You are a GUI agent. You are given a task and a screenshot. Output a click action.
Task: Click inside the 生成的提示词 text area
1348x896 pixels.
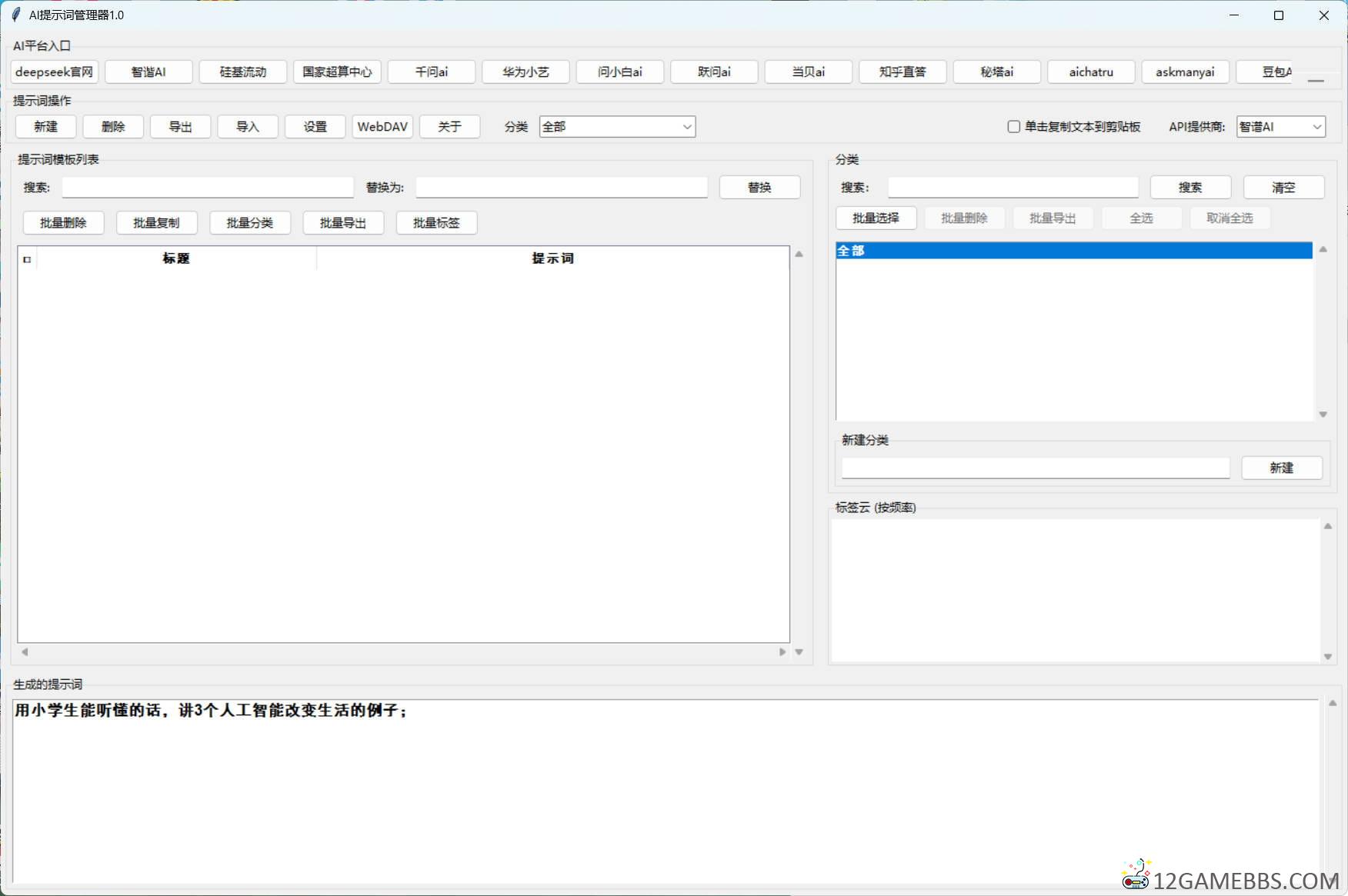pos(666,791)
